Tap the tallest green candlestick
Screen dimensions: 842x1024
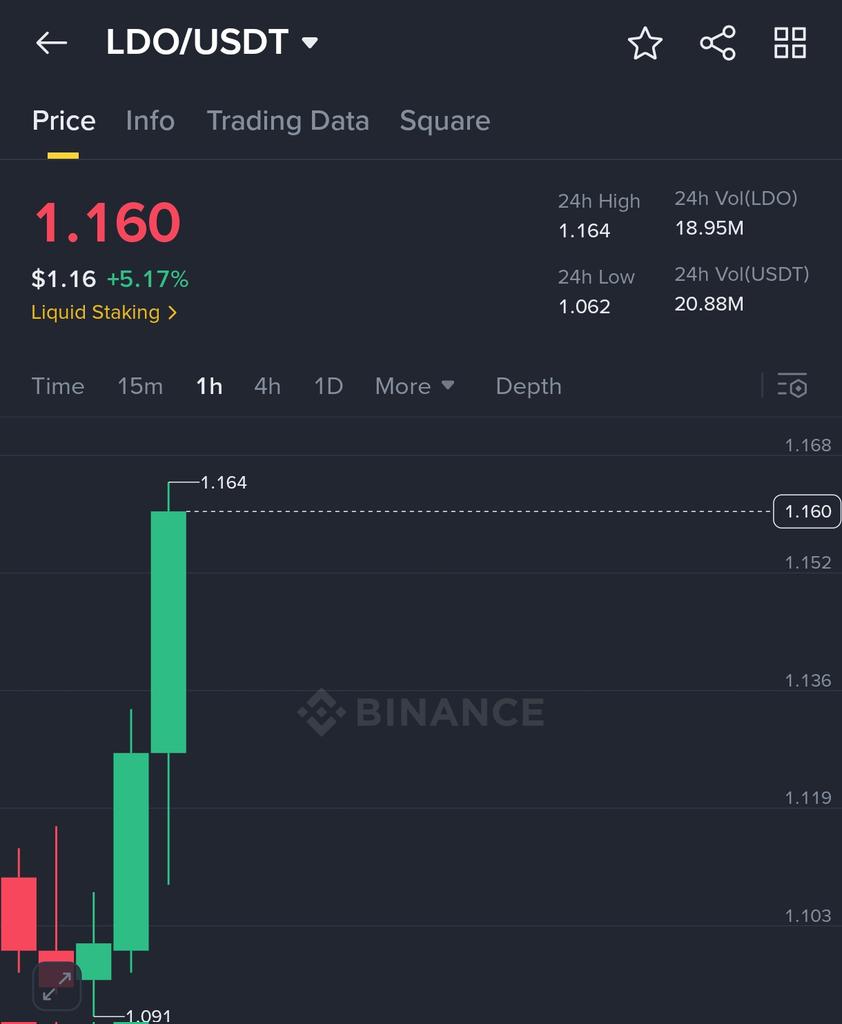pyautogui.click(x=169, y=632)
